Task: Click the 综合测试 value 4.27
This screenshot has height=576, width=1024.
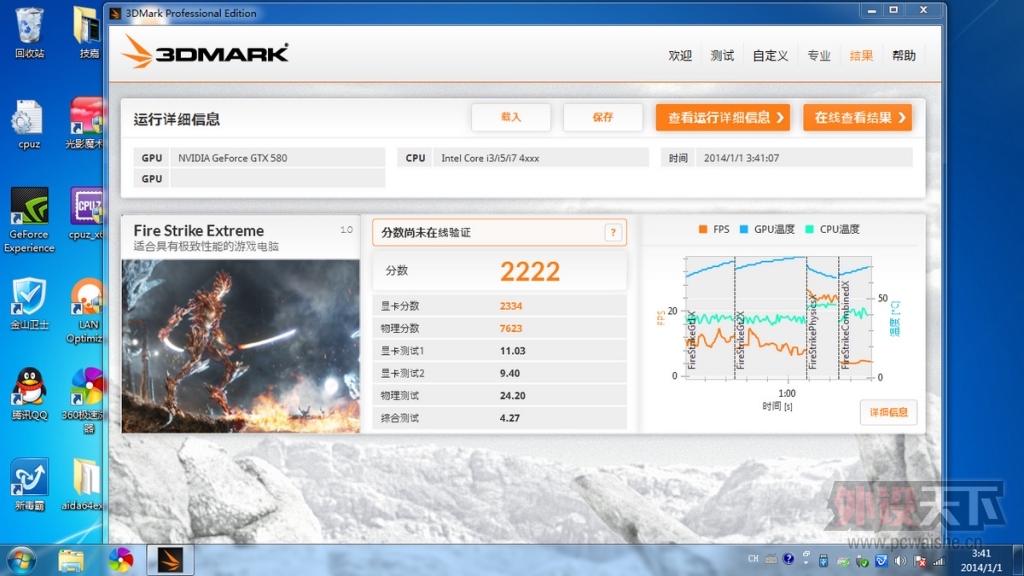Action: pyautogui.click(x=510, y=418)
